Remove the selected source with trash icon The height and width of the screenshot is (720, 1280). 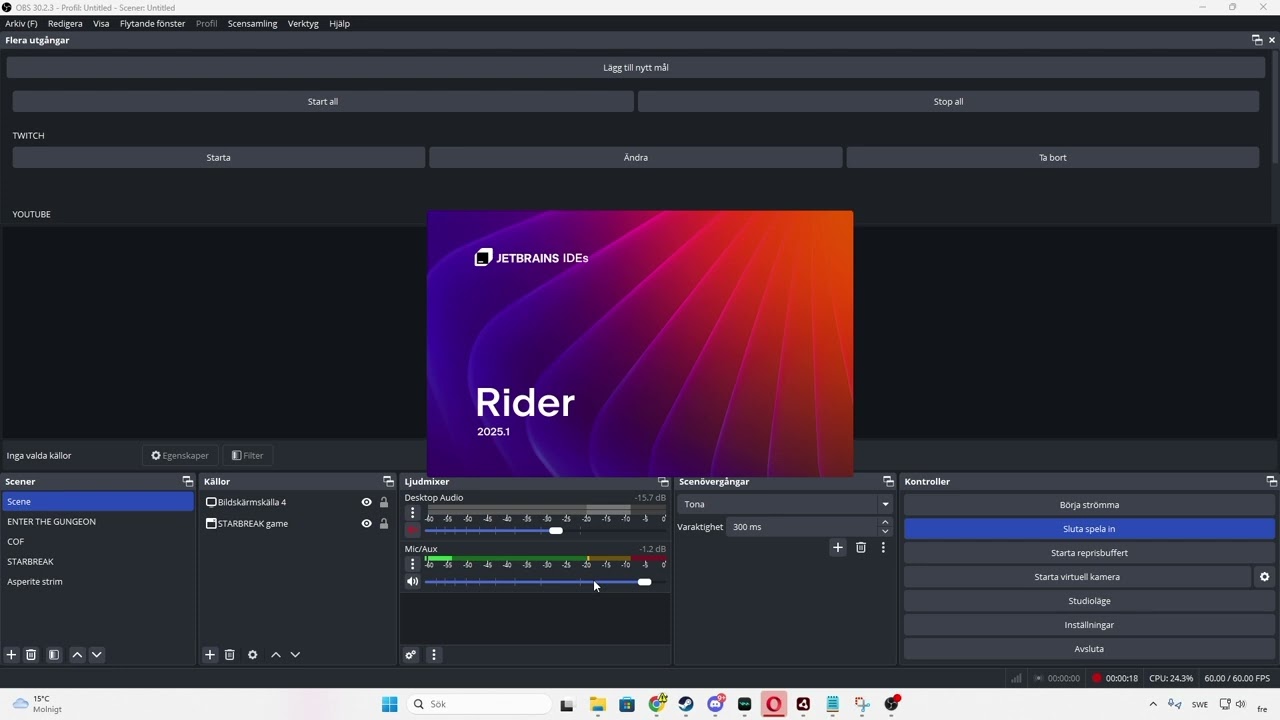(229, 655)
